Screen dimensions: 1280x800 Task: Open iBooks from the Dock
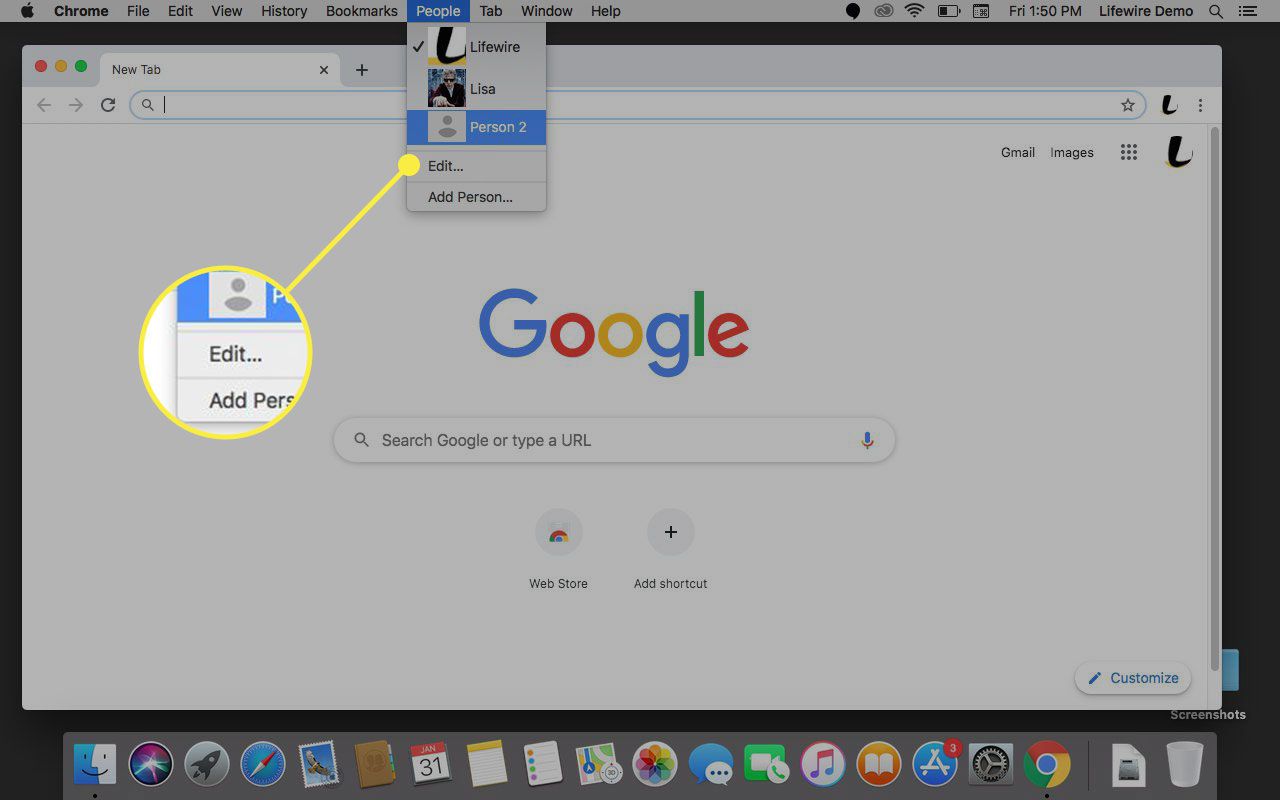coord(879,766)
